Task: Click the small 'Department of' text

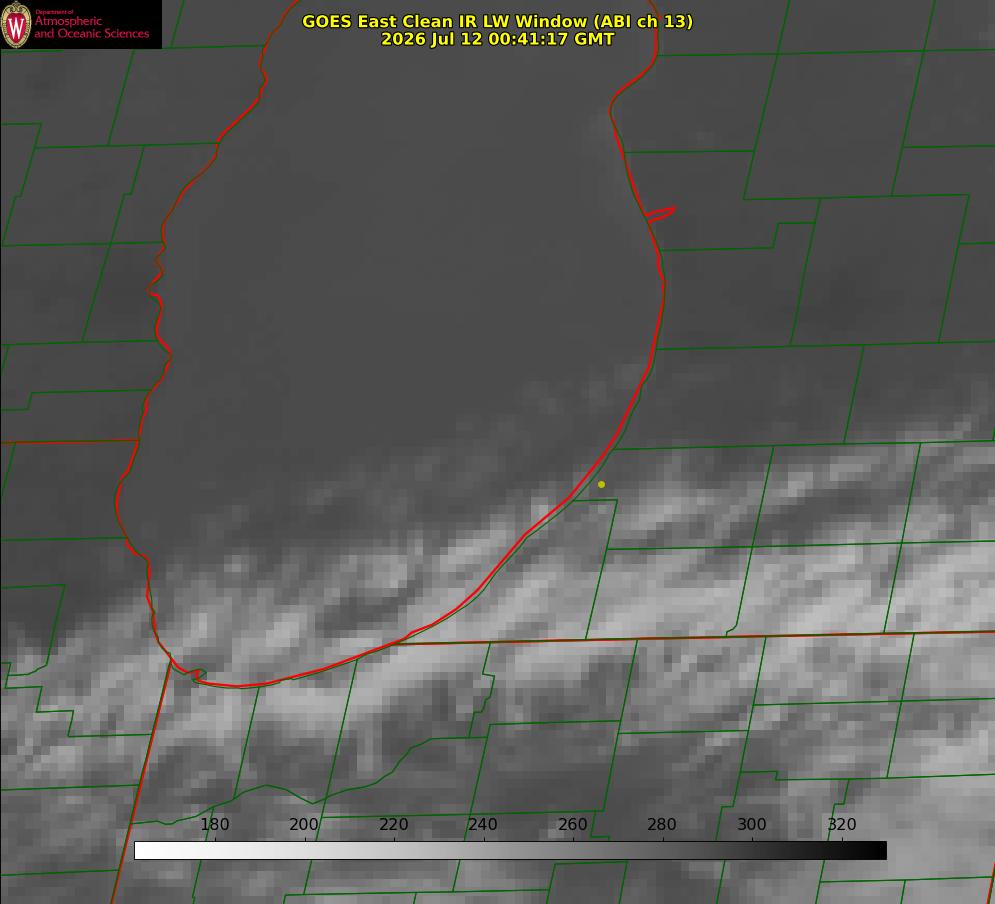Action: 54,12
